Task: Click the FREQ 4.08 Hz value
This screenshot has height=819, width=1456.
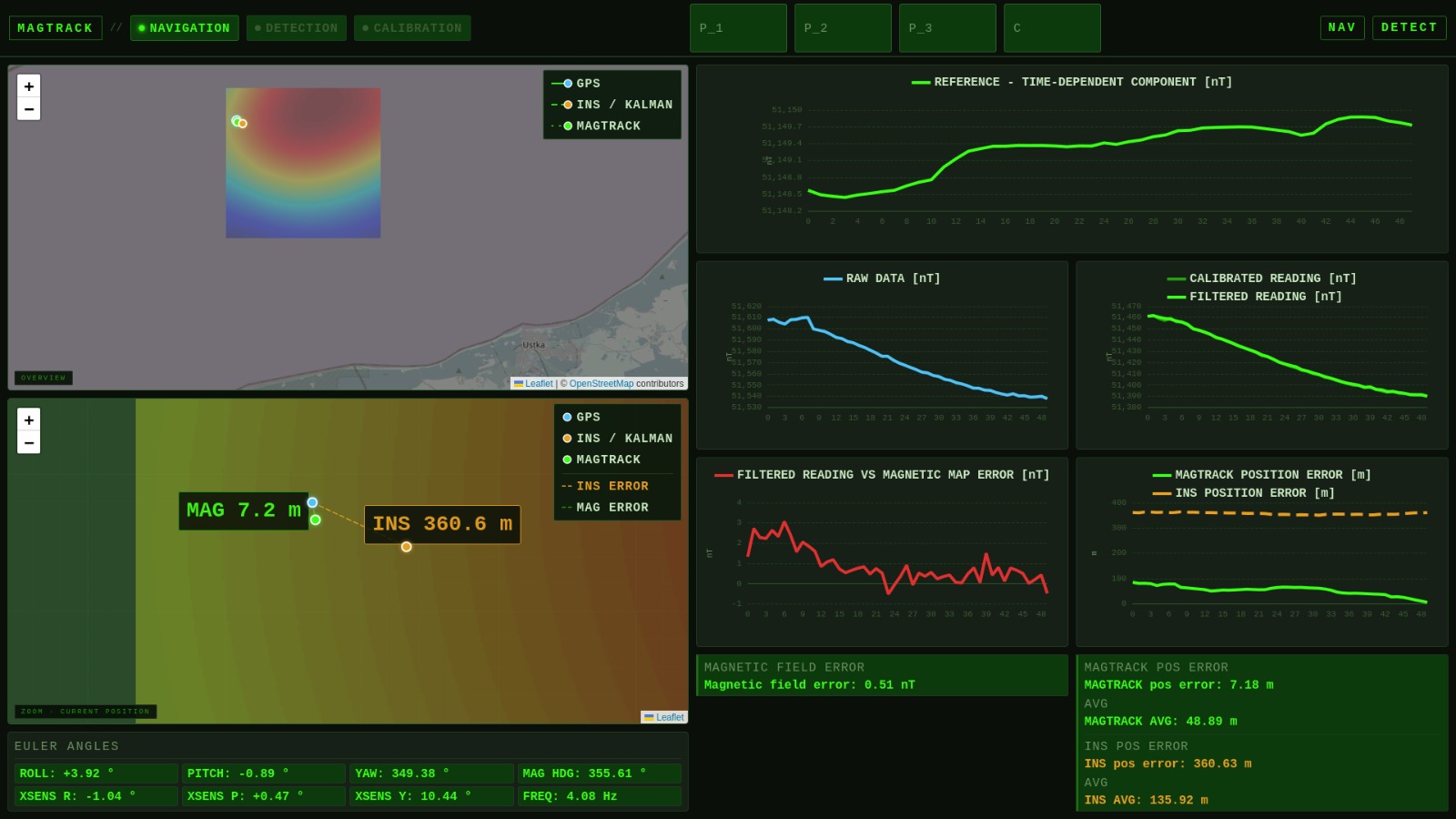Action: tap(599, 796)
